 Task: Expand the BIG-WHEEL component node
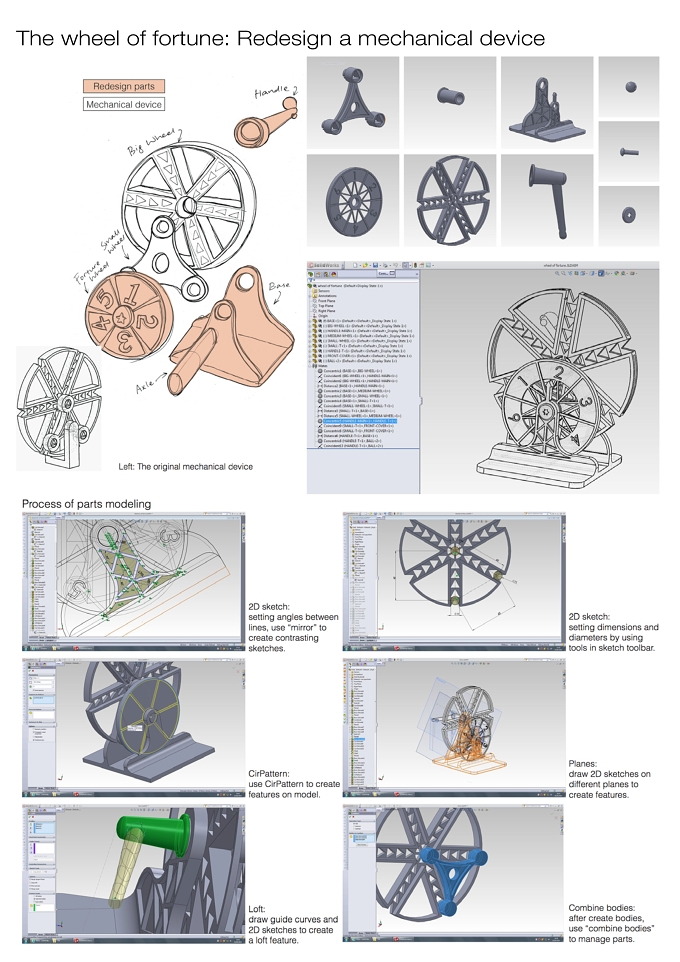click(310, 326)
